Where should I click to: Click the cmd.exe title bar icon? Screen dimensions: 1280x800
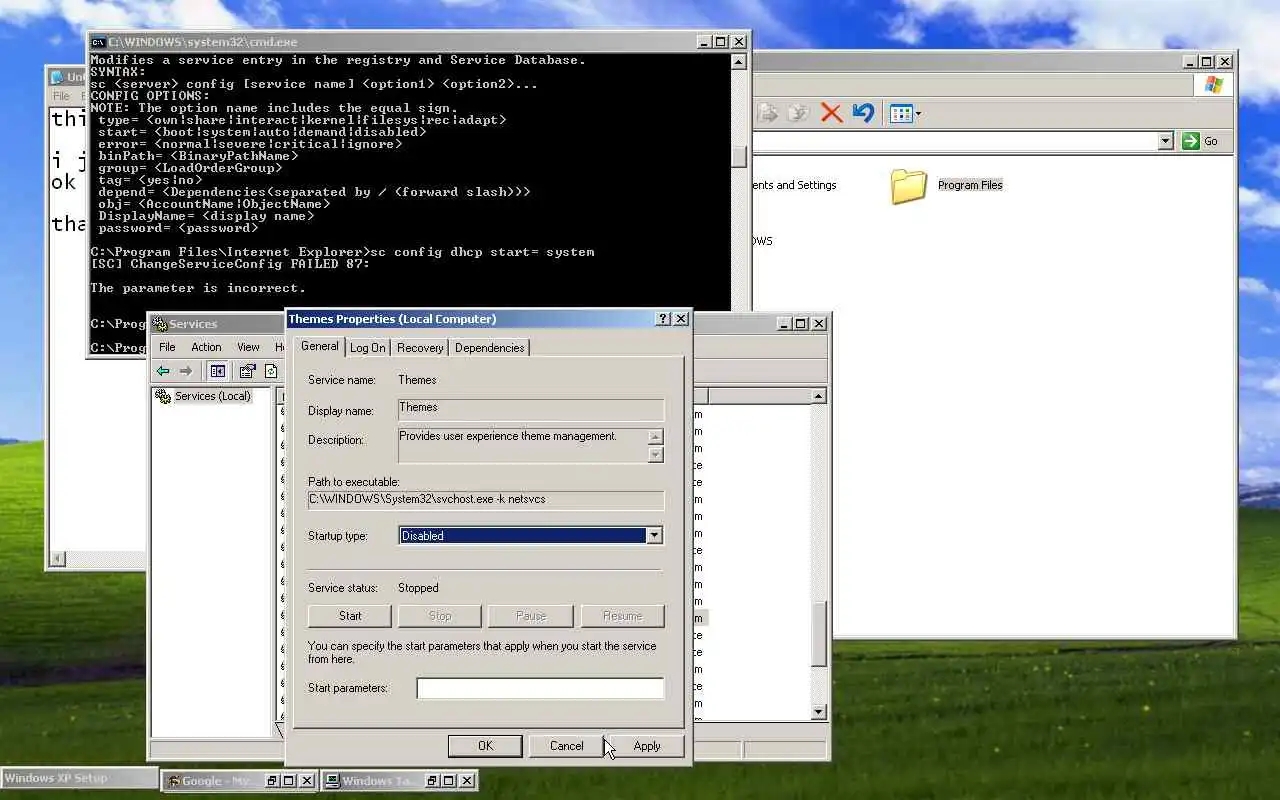[x=98, y=42]
